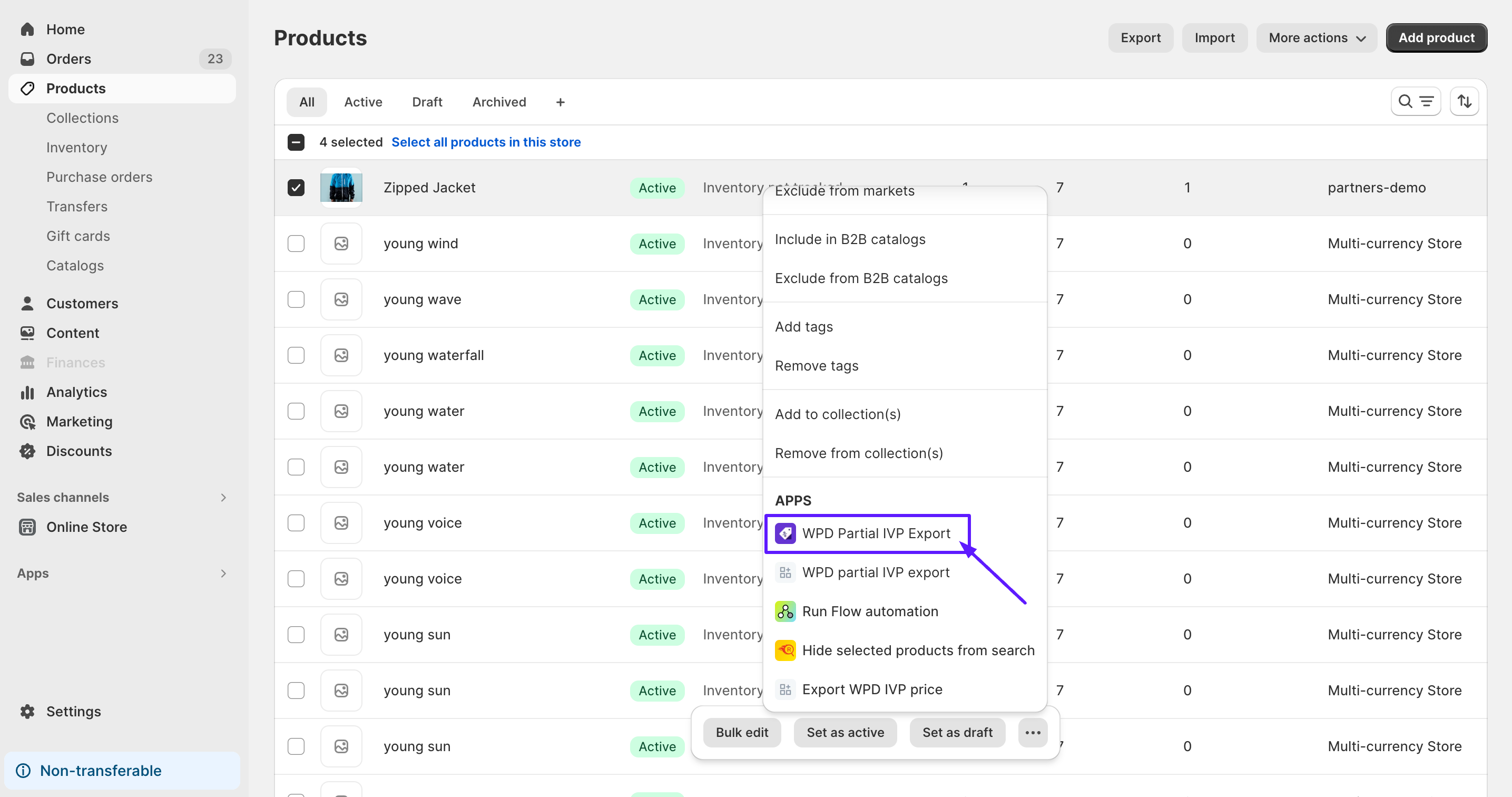Screen dimensions: 1512x797
Task: Switch to the Archived tab
Action: pos(499,102)
